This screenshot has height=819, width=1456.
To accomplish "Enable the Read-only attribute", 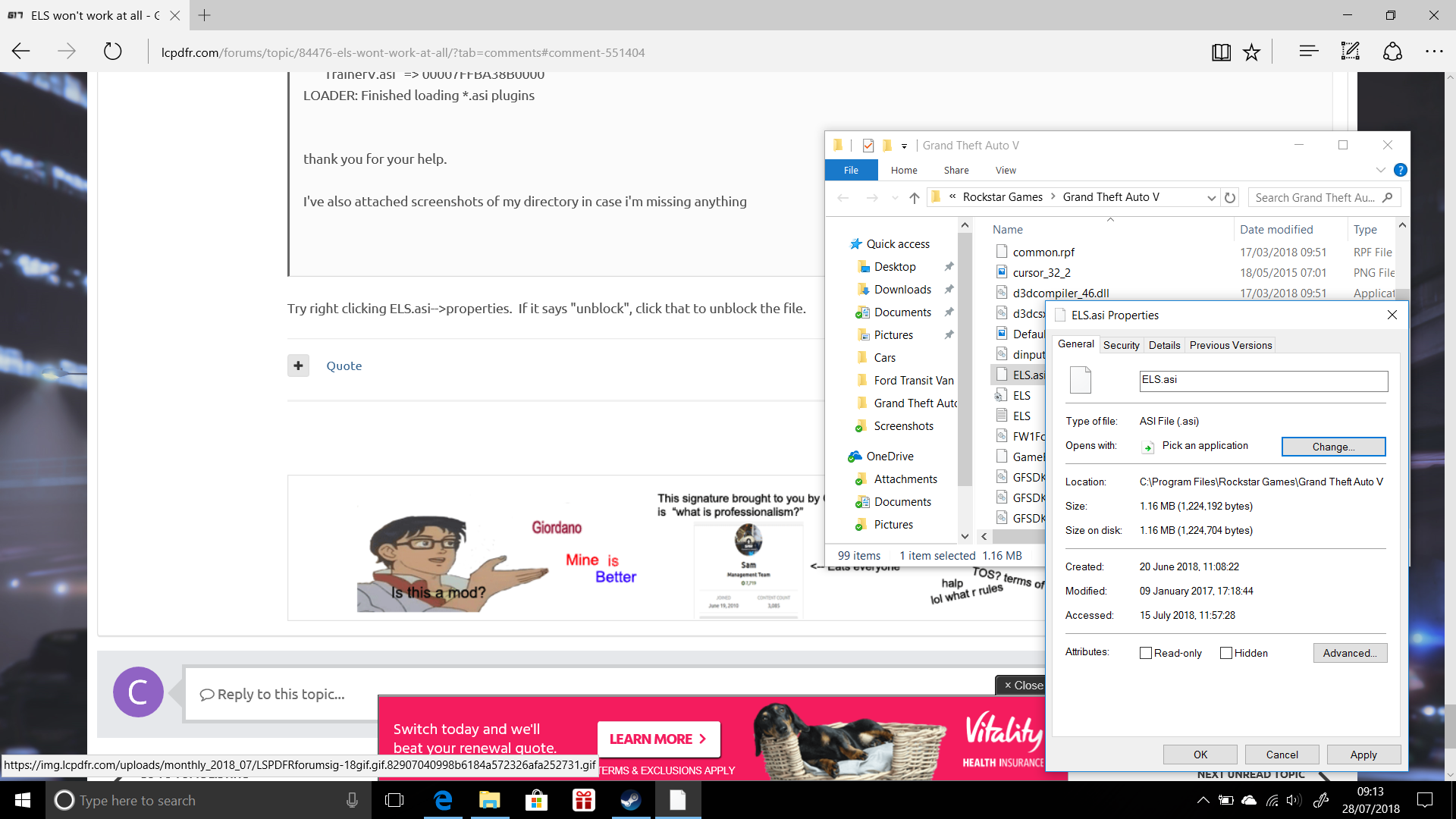I will point(1146,653).
